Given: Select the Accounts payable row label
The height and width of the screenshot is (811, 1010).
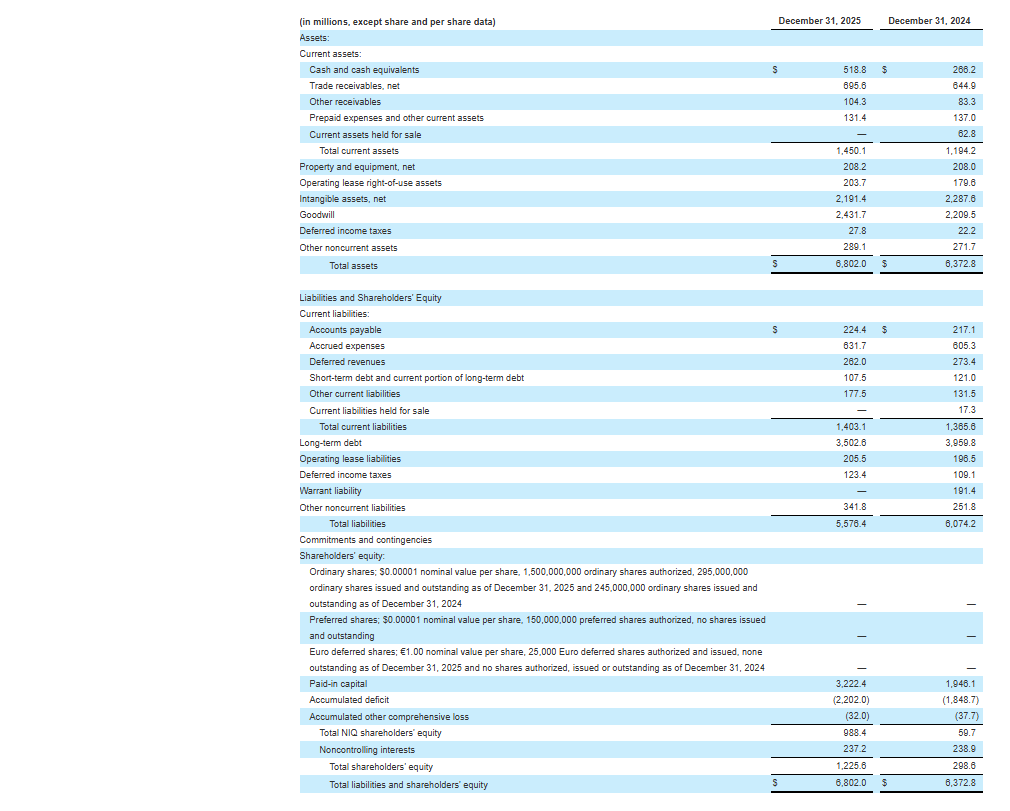Looking at the screenshot, I should pos(345,330).
